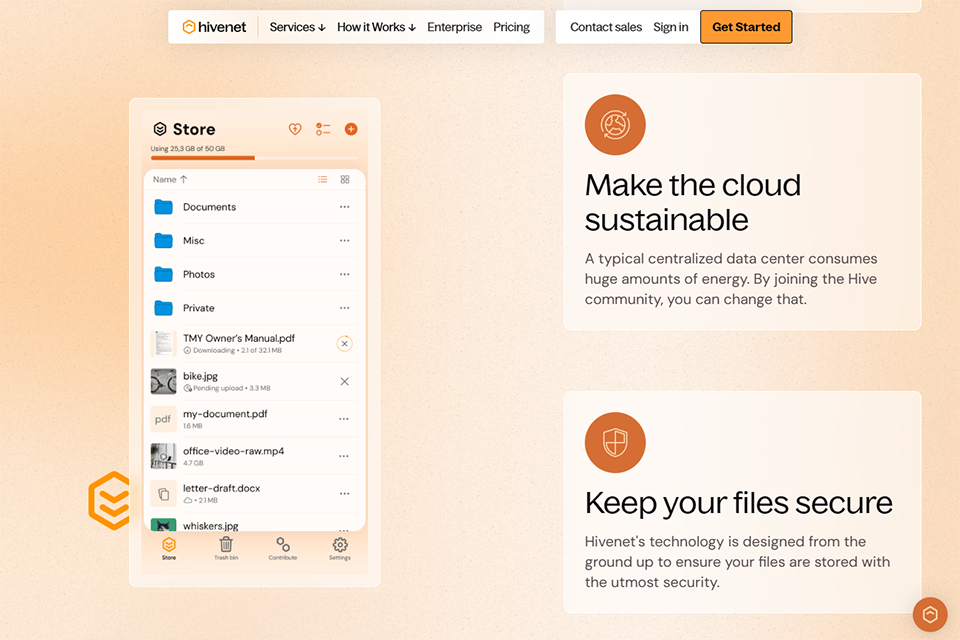Viewport: 960px width, 640px height.
Task: Select the whiskers.jpg file name
Action: [x=211, y=525]
